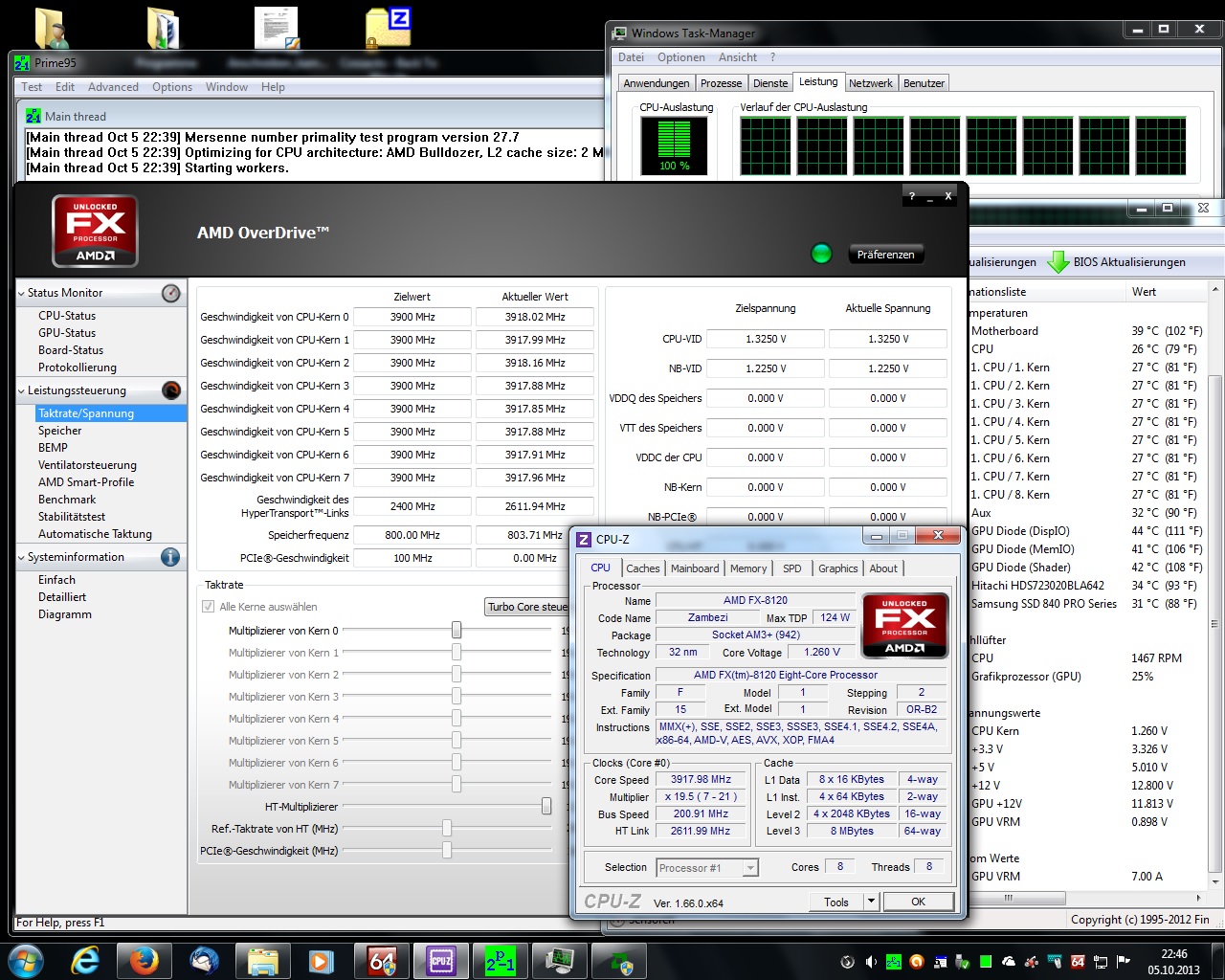Select Stabilitätstest in the sidebar
The width and height of the screenshot is (1225, 980).
tap(72, 517)
